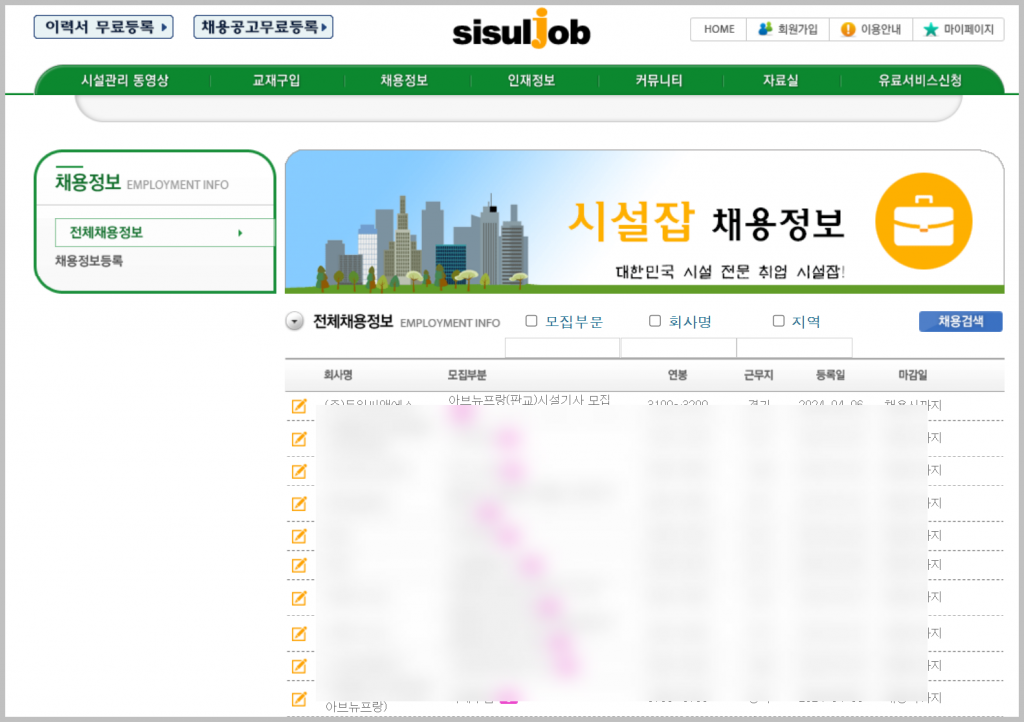Image resolution: width=1024 pixels, height=722 pixels.
Task: Click the sisuljob logo
Action: click(x=521, y=29)
